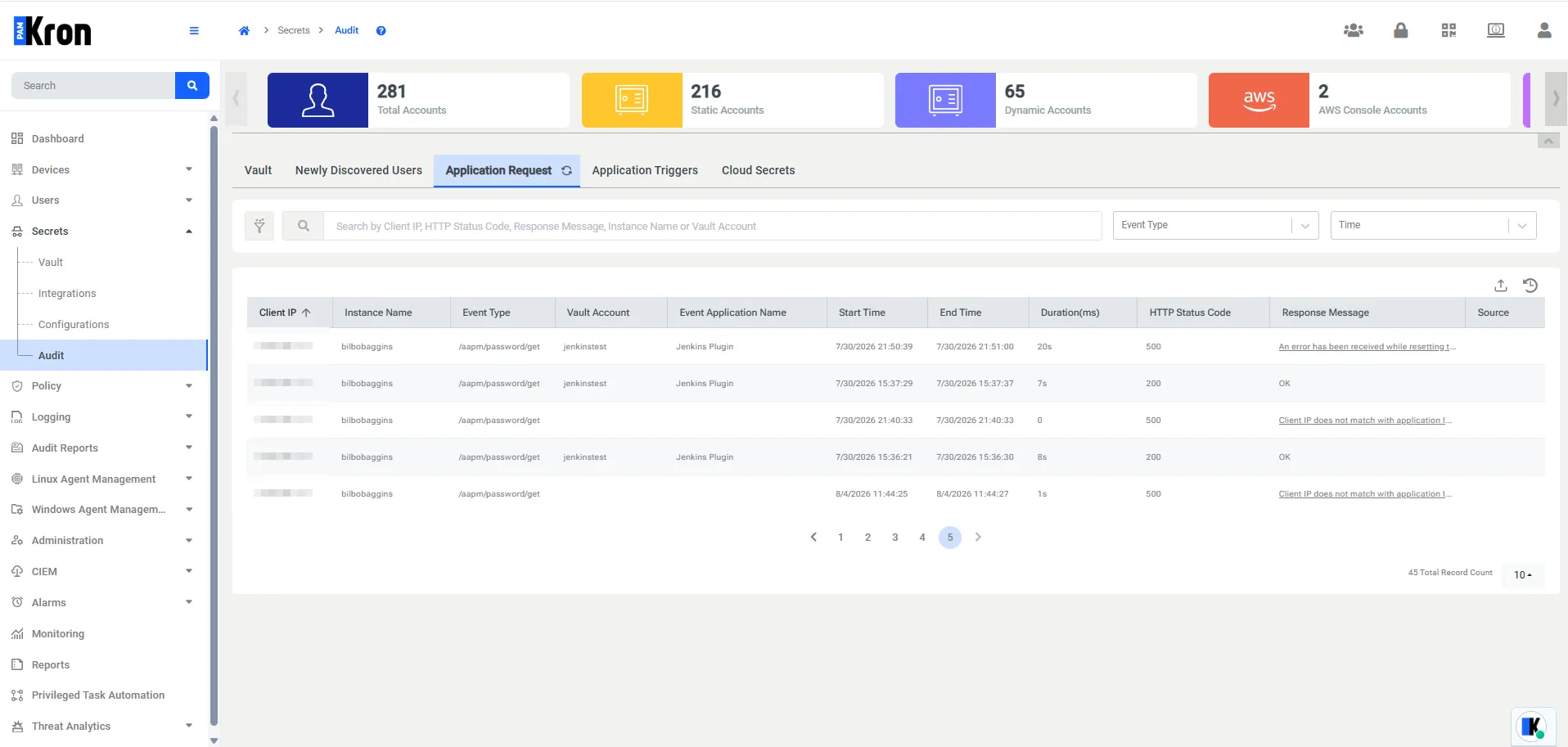Click the sidebar Search field

click(93, 85)
